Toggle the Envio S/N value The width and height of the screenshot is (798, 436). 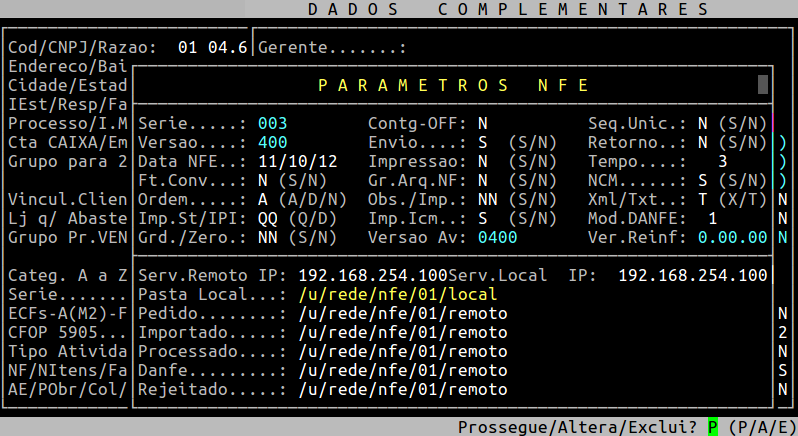(x=483, y=142)
